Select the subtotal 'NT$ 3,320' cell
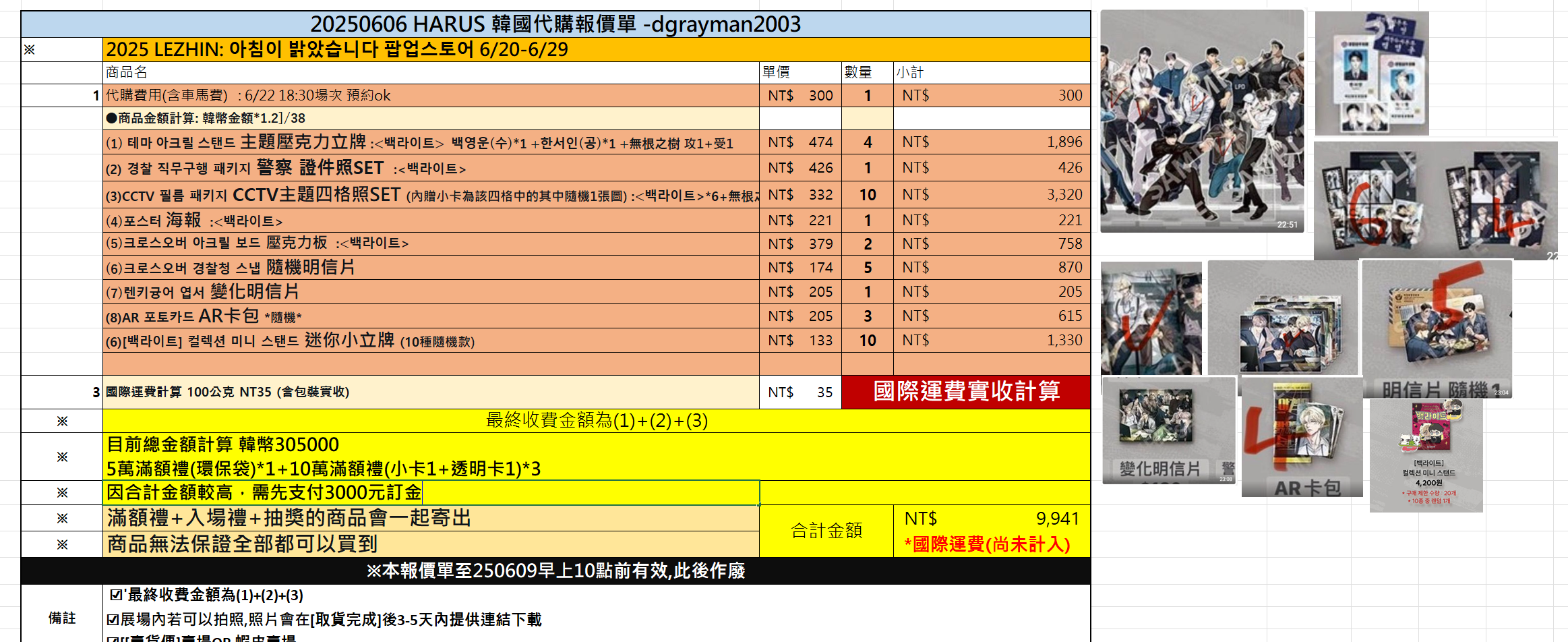 coord(992,194)
